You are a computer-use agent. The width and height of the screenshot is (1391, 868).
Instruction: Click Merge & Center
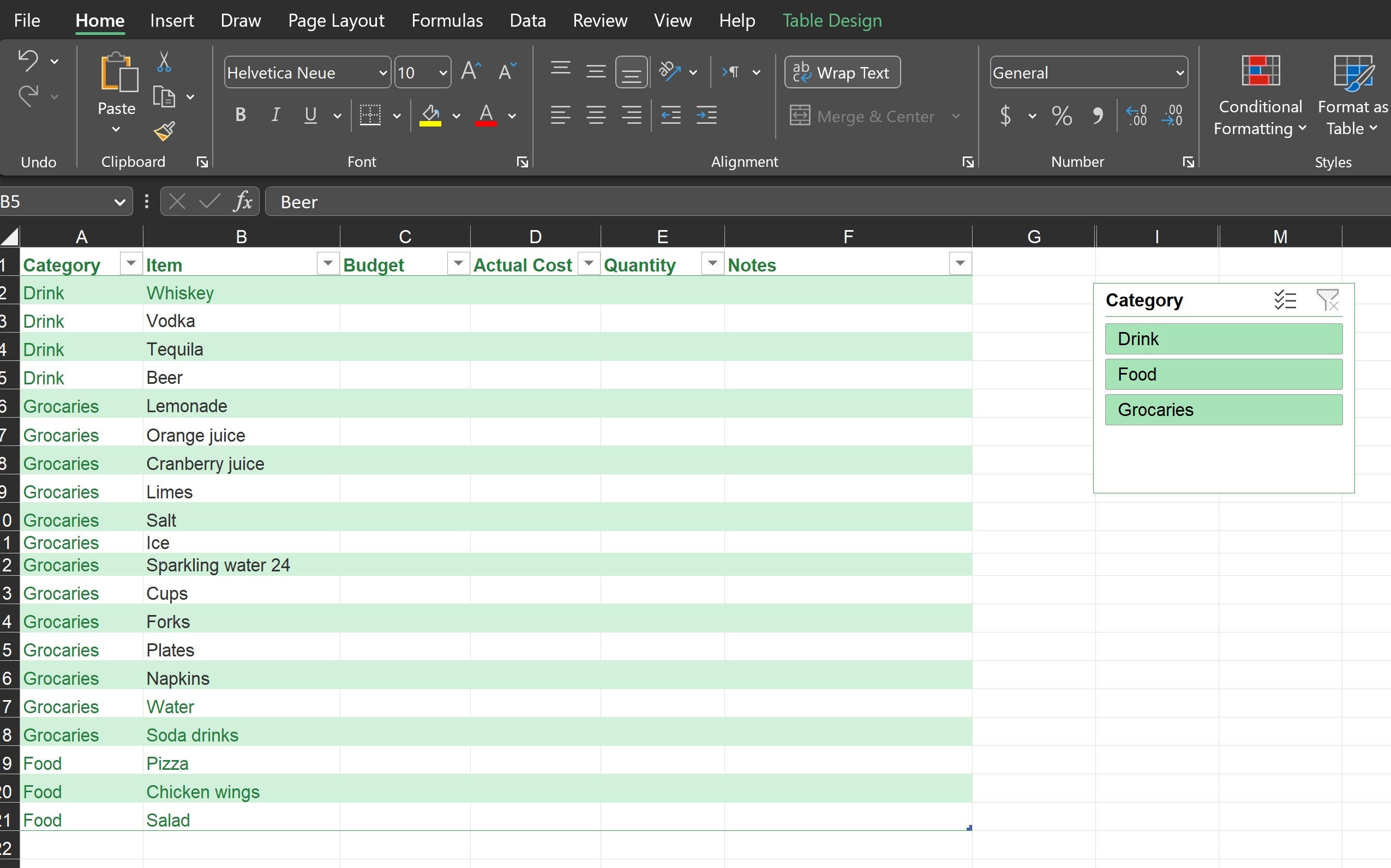[865, 116]
